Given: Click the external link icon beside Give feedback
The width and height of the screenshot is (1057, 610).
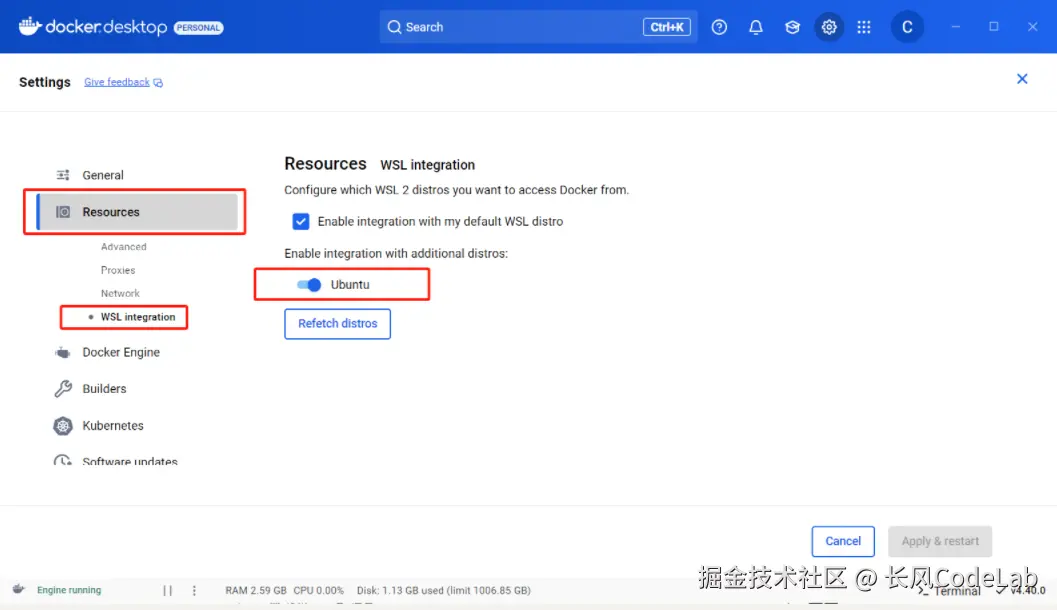Looking at the screenshot, I should [158, 82].
